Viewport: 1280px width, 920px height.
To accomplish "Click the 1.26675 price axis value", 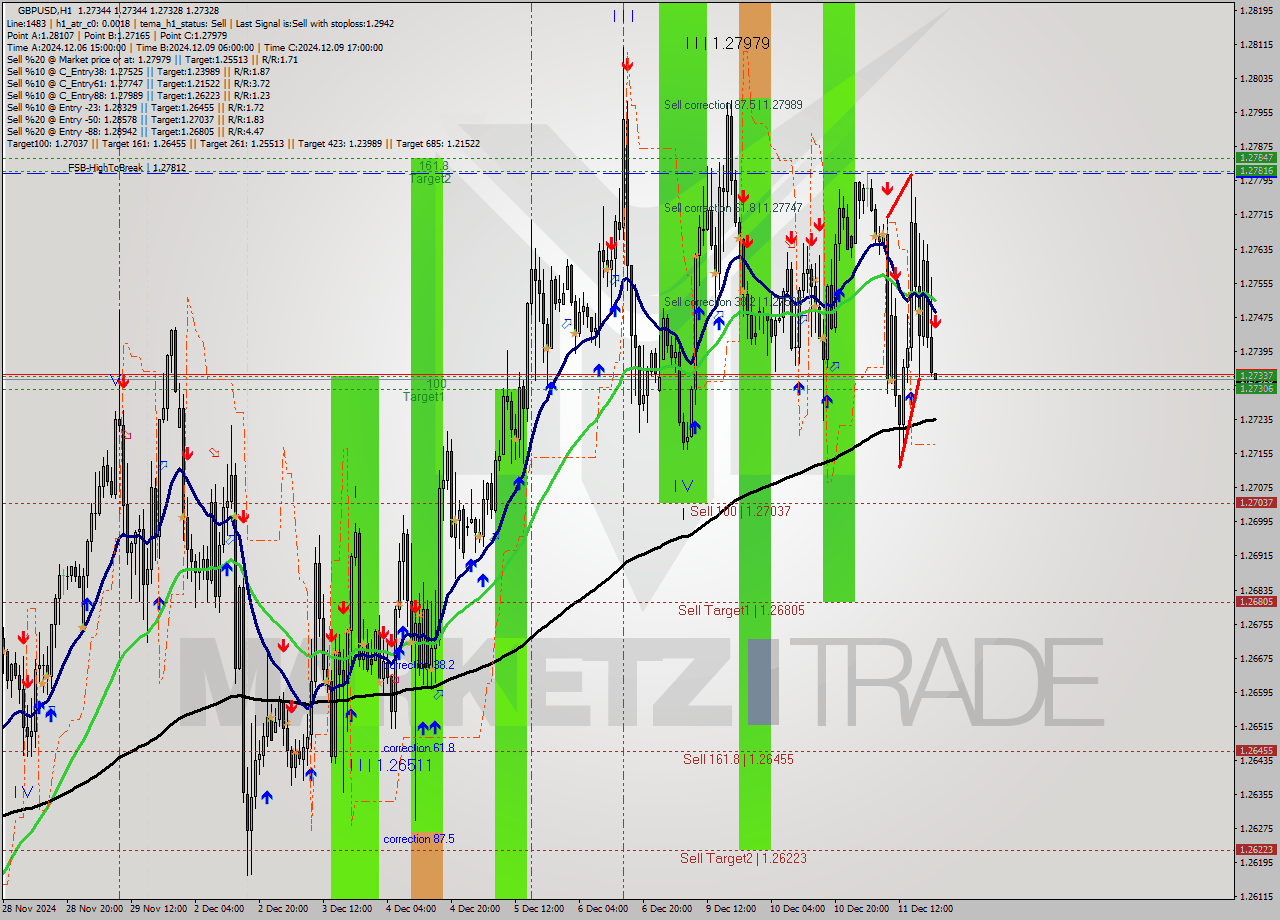I will (1256, 658).
